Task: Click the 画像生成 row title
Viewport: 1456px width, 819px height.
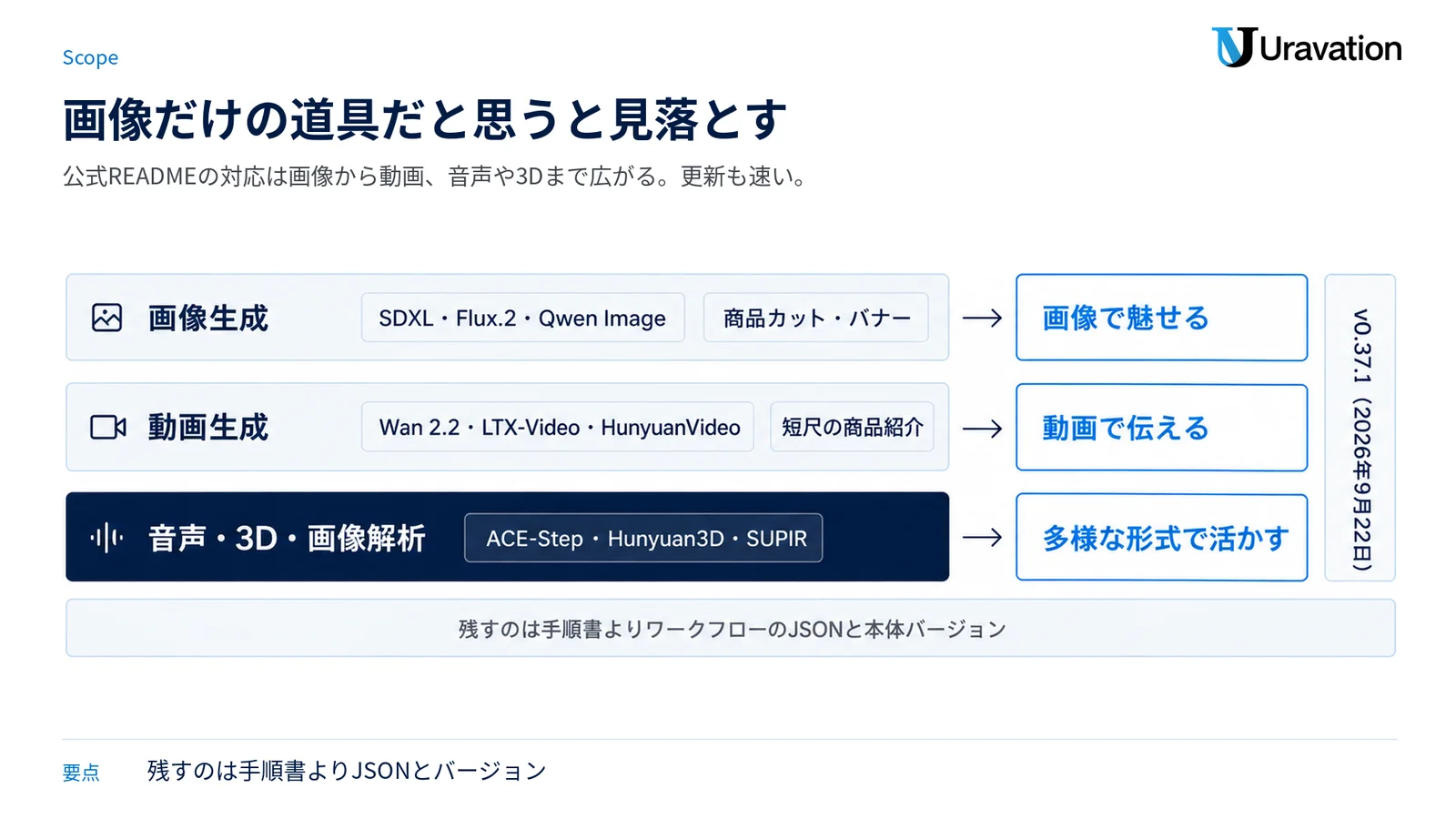Action: [x=208, y=318]
